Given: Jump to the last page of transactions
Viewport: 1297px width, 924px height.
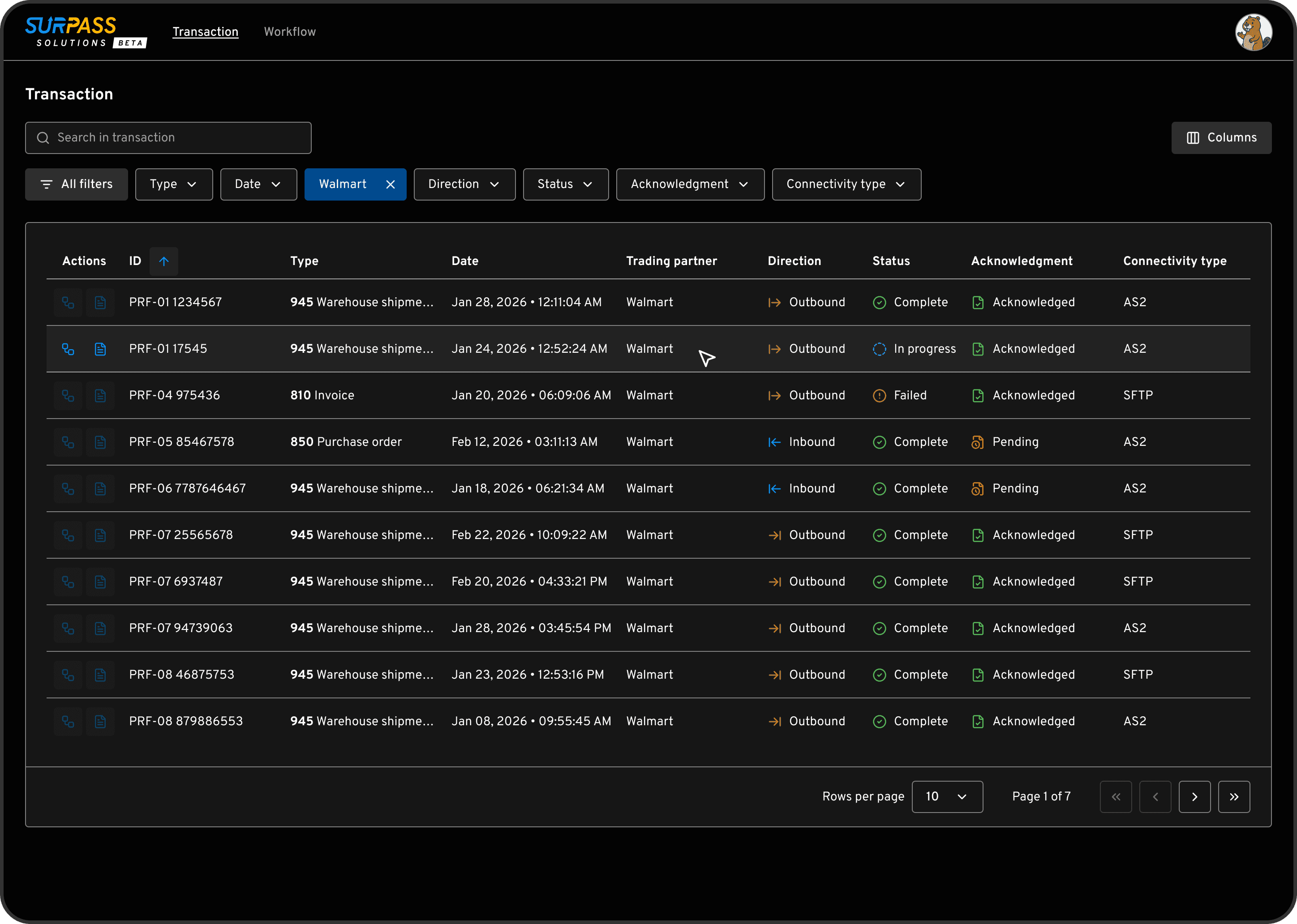Looking at the screenshot, I should click(1234, 796).
